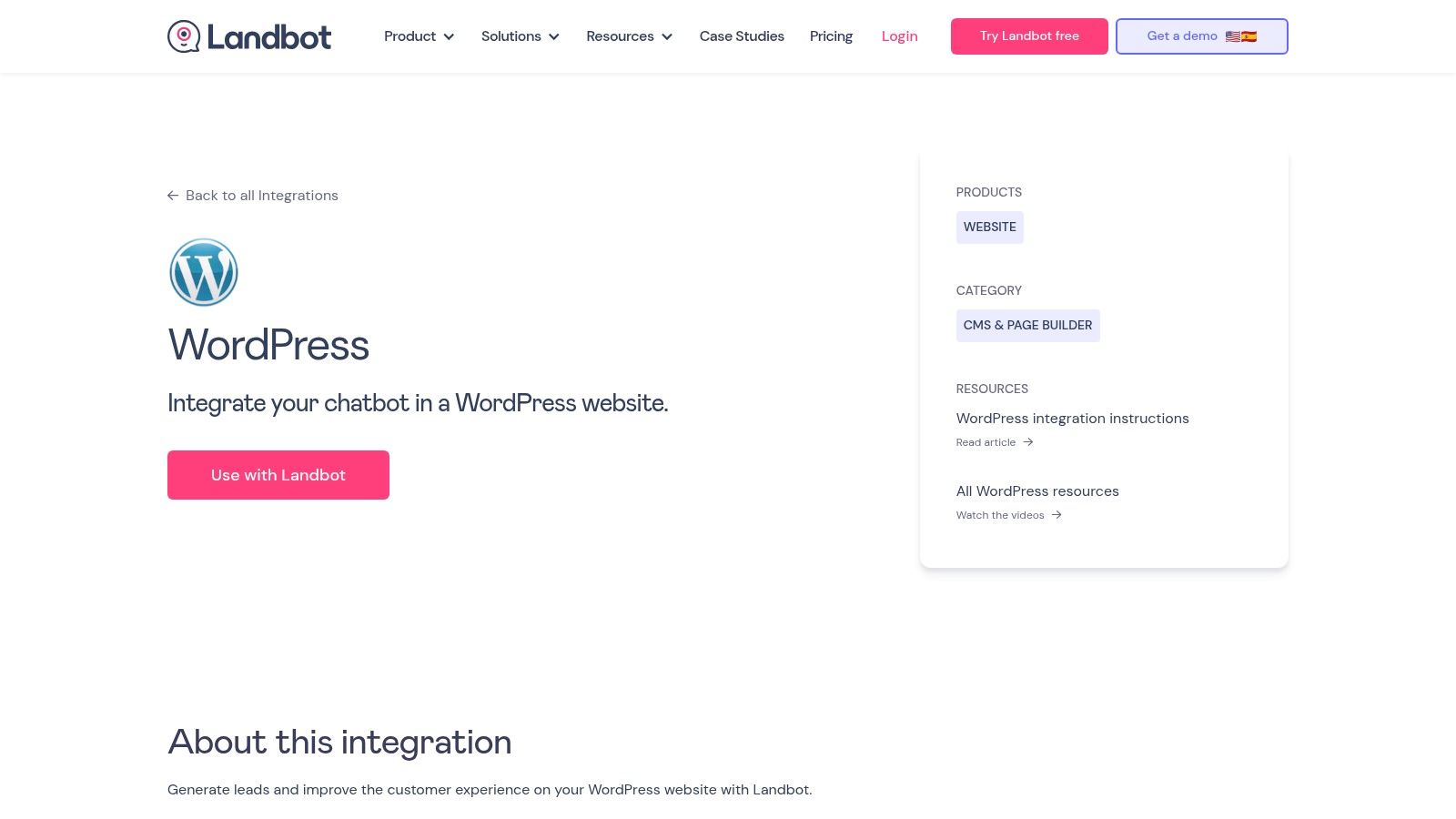Open All WordPress resources
Image resolution: width=1456 pixels, height=819 pixels.
[x=1037, y=491]
